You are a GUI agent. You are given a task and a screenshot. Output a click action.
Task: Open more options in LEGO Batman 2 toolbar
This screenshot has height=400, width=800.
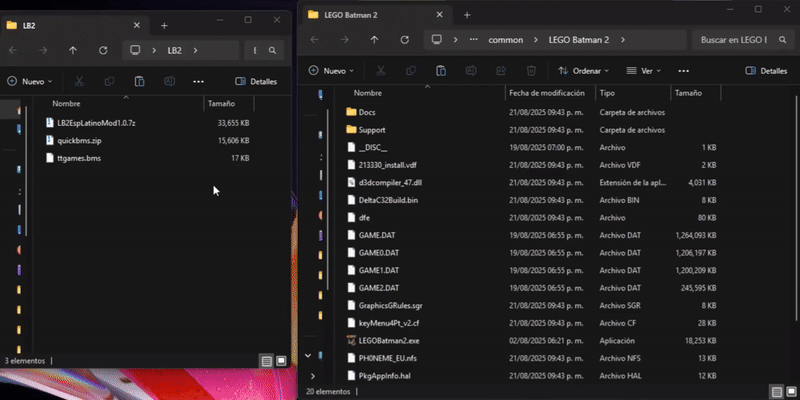pos(684,71)
